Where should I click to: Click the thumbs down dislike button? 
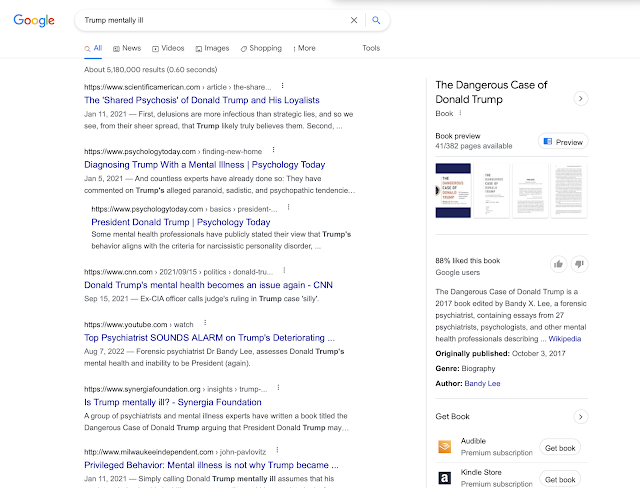click(580, 264)
